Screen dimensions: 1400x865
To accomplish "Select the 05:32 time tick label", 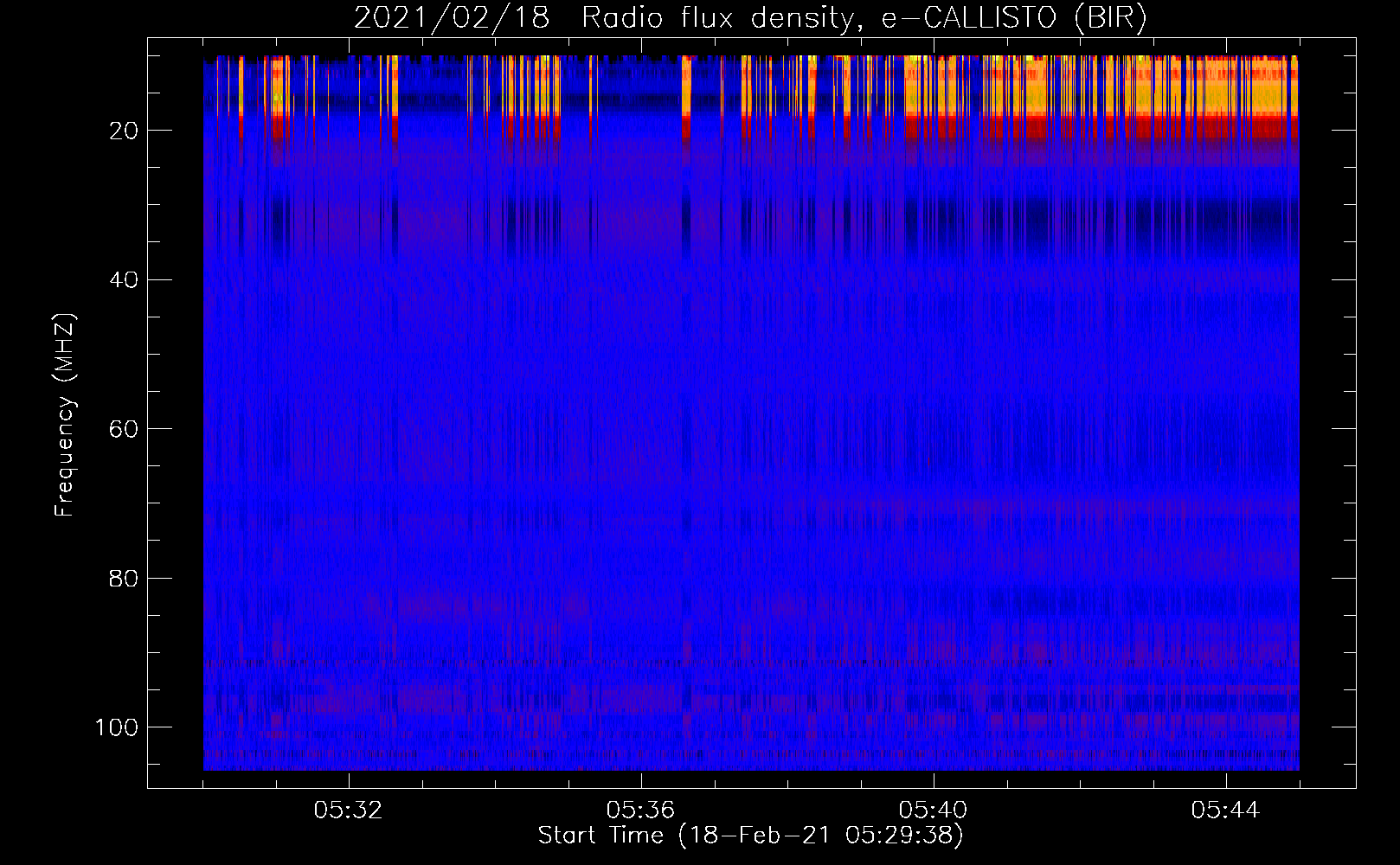I will 349,811.
